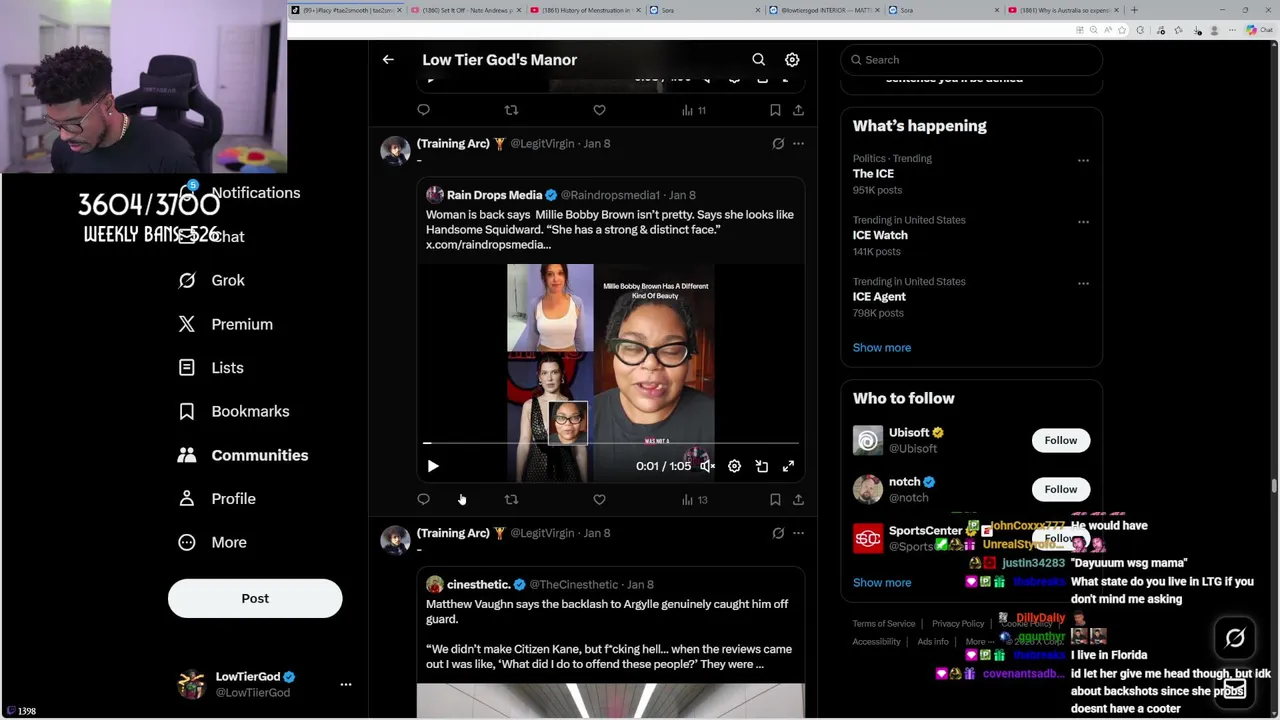Viewport: 1280px width, 720px height.
Task: View analytics showing 13 views
Action: click(x=694, y=499)
